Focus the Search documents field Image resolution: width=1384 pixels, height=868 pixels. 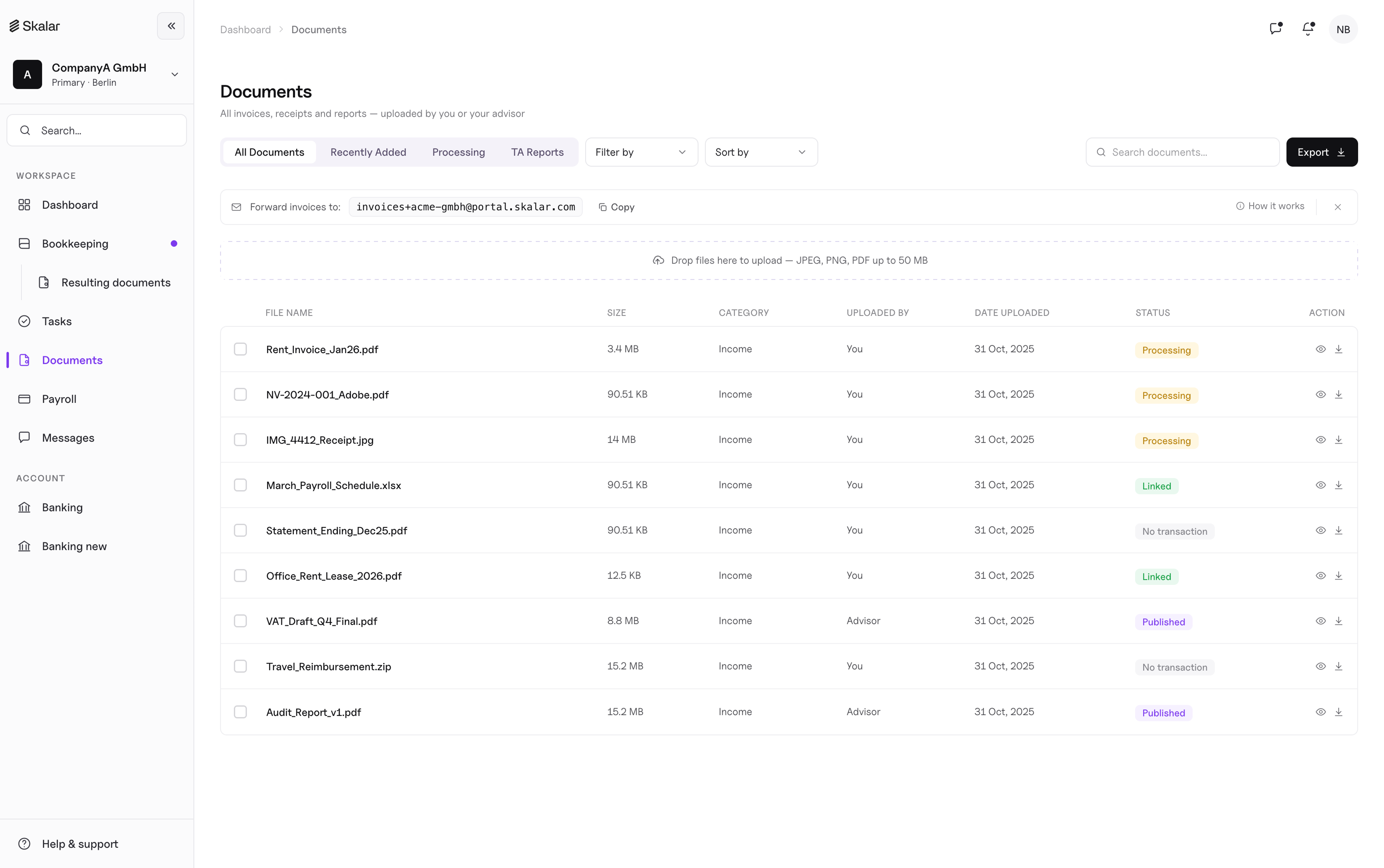[1182, 152]
